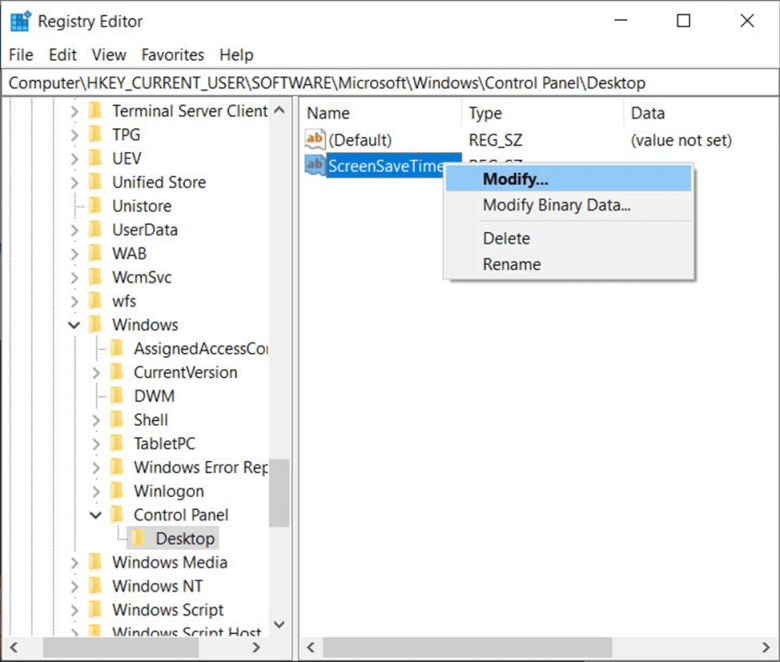The image size is (780, 662).
Task: Click the Windows Media folder icon
Action: pos(95,562)
